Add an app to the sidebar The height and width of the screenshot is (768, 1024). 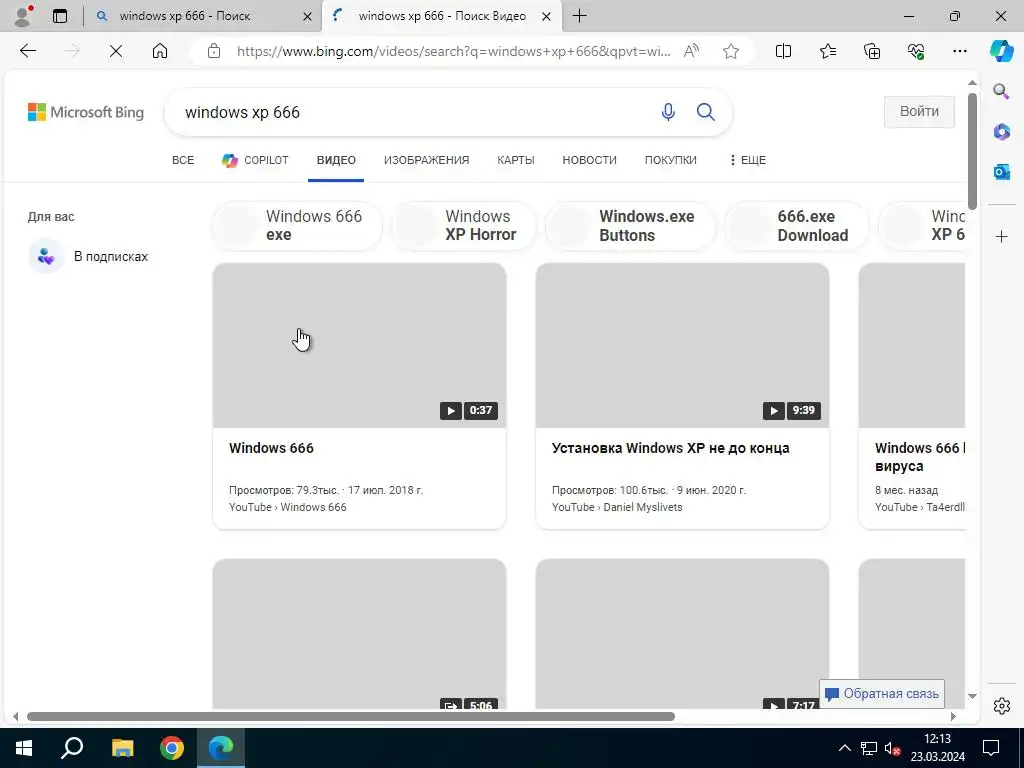1001,236
